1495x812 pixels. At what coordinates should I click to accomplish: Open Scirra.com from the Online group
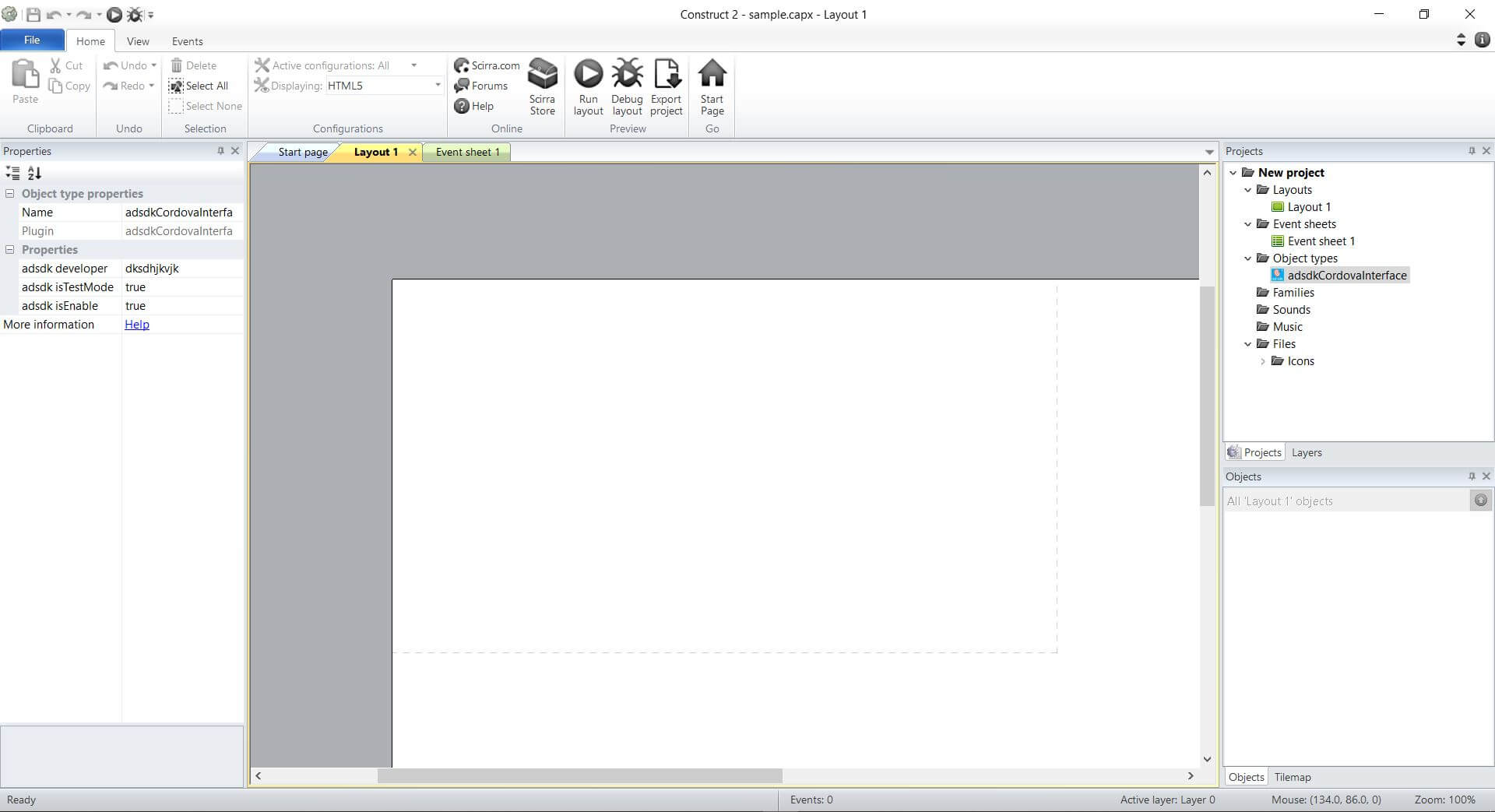pyautogui.click(x=487, y=65)
